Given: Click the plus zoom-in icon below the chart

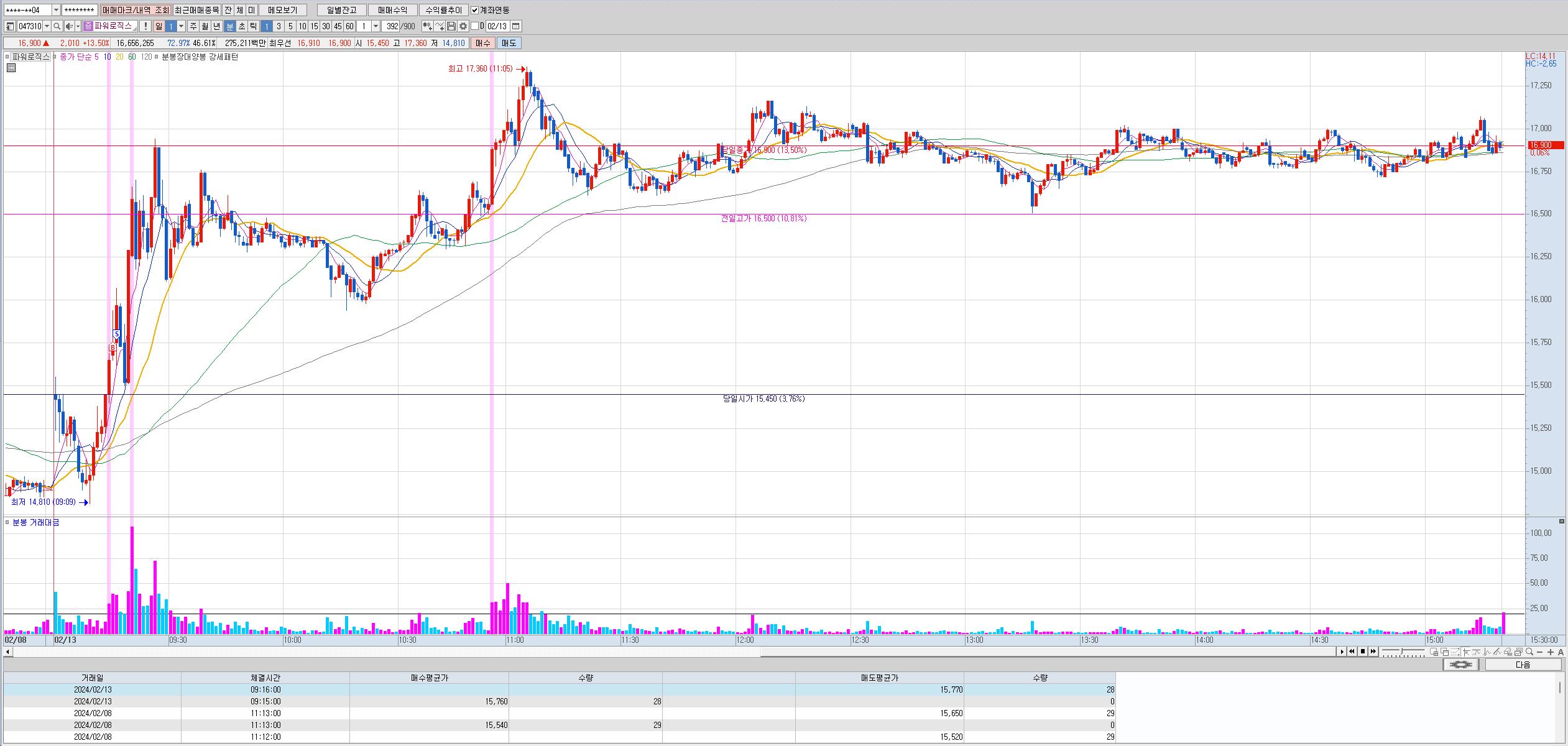Looking at the screenshot, I should click(1551, 652).
